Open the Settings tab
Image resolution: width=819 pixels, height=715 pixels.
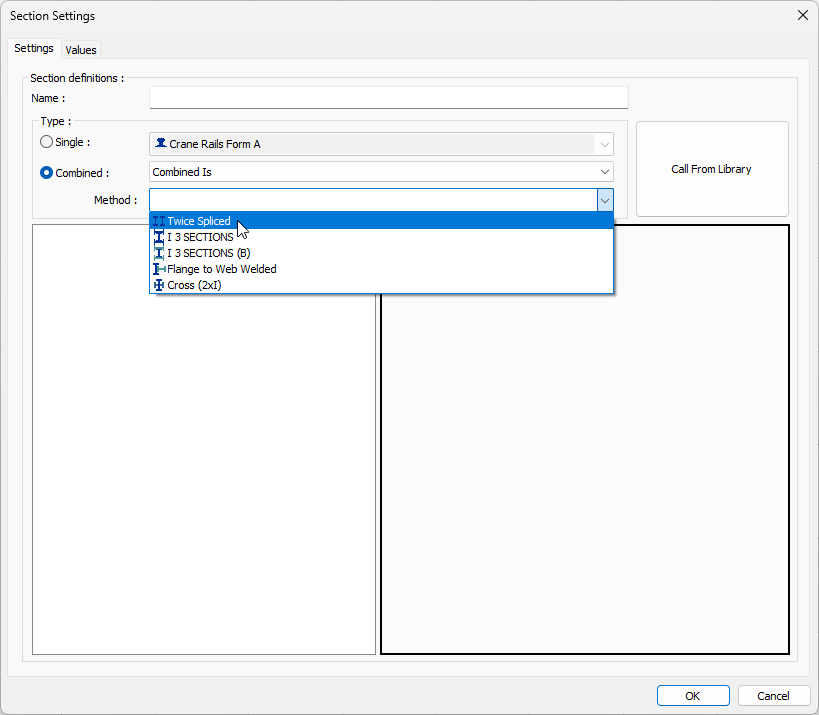coord(34,49)
